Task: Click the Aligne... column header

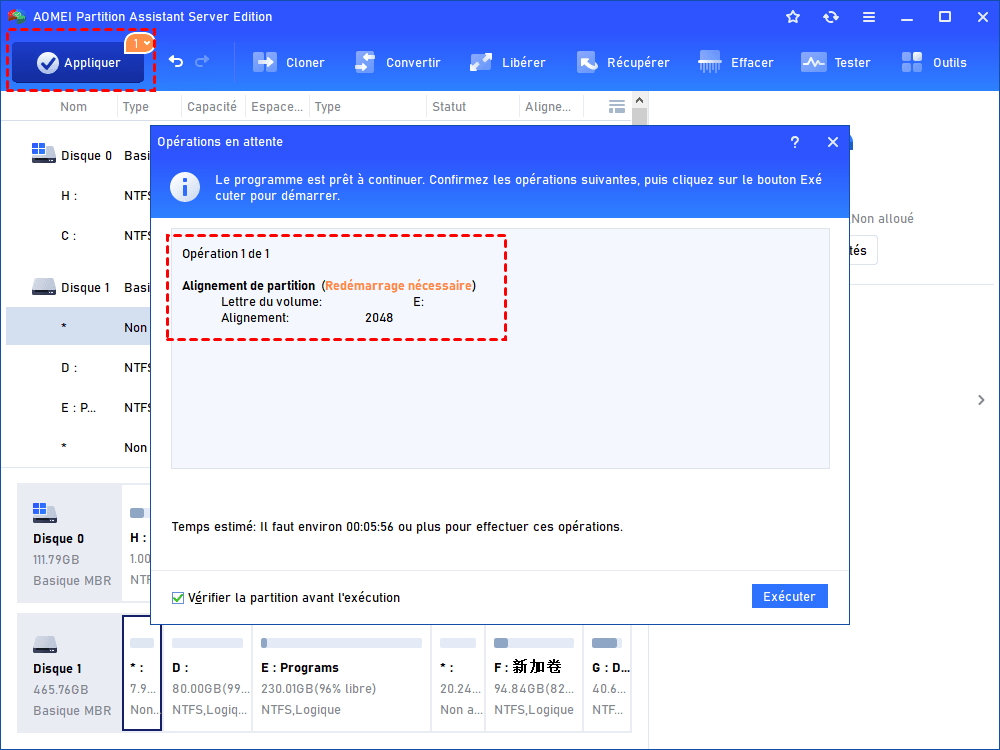Action: pos(548,107)
